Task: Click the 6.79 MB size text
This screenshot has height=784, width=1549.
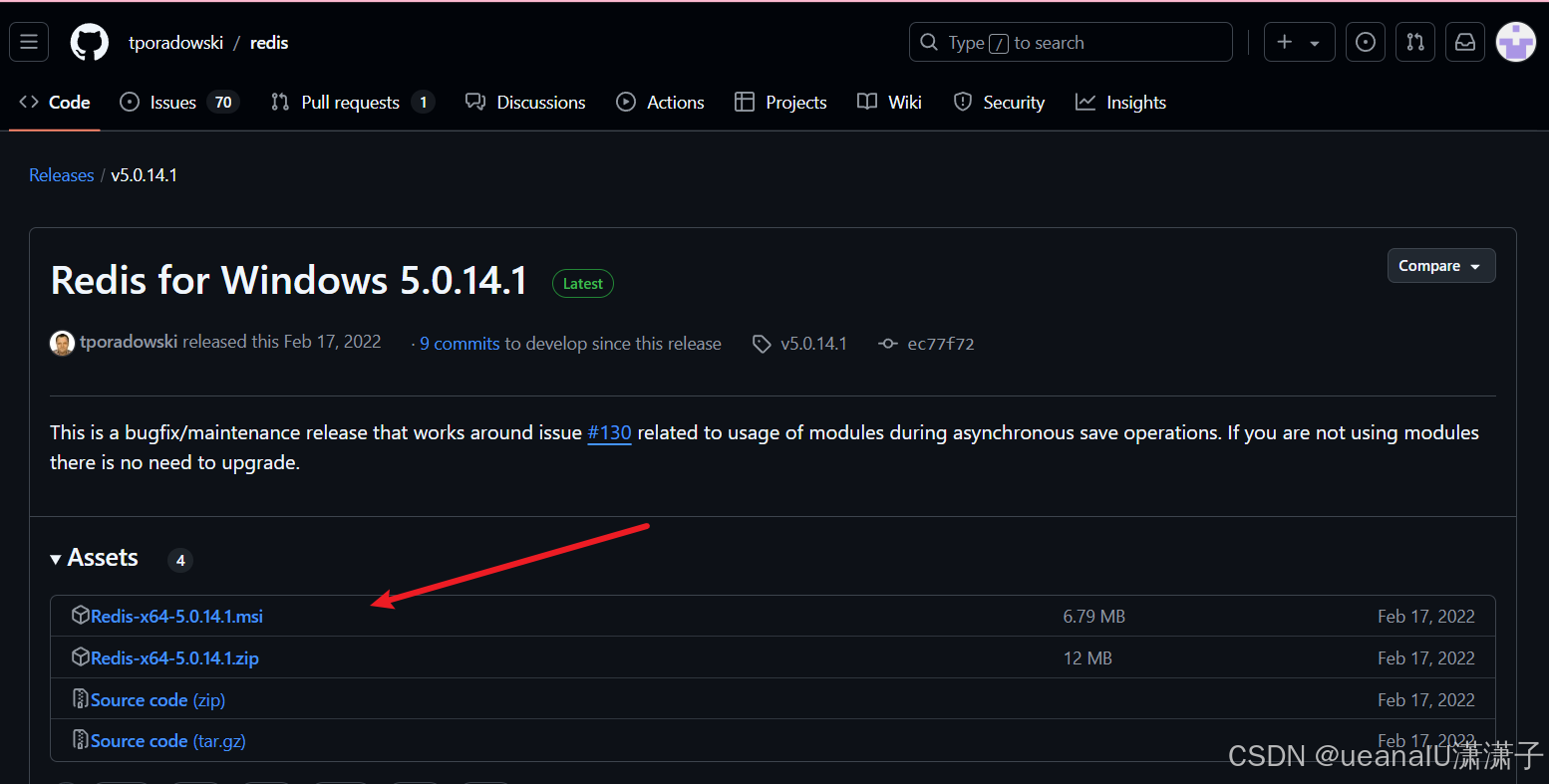Action: click(x=1093, y=616)
